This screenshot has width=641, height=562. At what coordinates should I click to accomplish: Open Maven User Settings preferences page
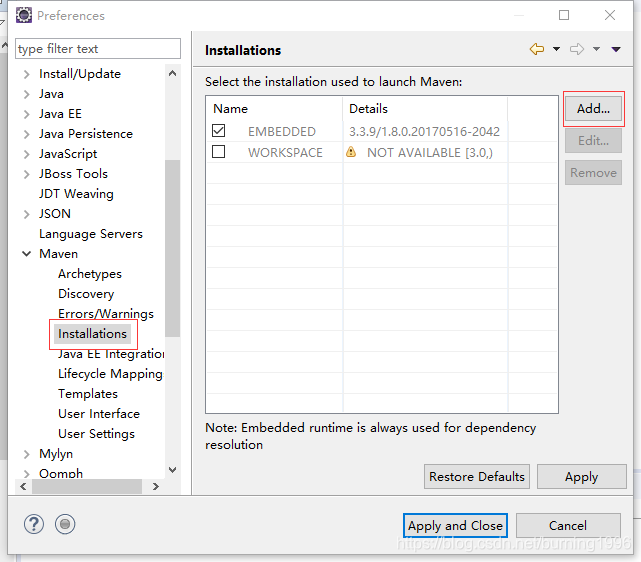[x=96, y=434]
